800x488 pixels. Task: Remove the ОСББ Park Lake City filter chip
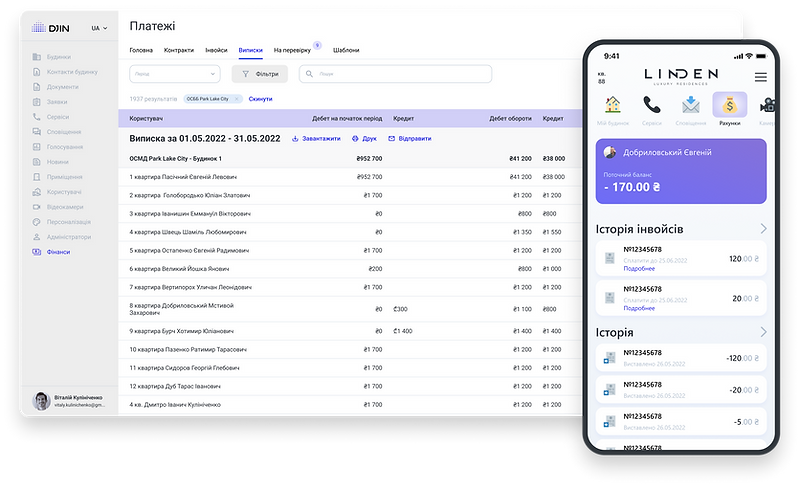click(x=237, y=99)
